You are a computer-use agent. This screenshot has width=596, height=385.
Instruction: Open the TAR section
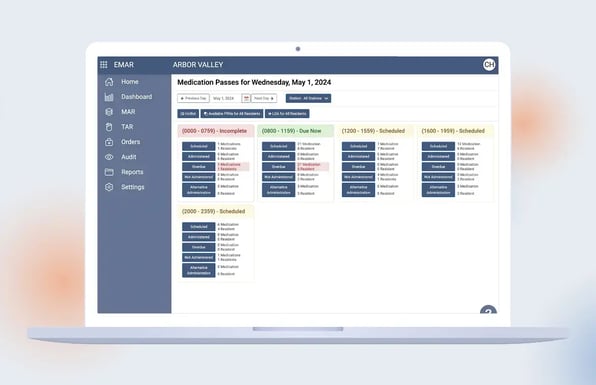point(127,127)
